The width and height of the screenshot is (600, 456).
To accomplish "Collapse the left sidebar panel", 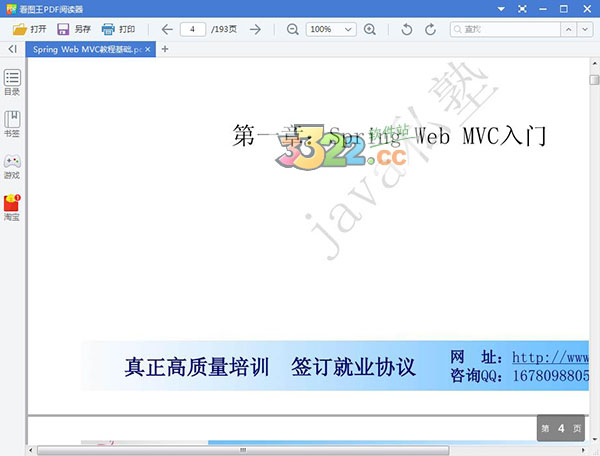I will [x=12, y=49].
